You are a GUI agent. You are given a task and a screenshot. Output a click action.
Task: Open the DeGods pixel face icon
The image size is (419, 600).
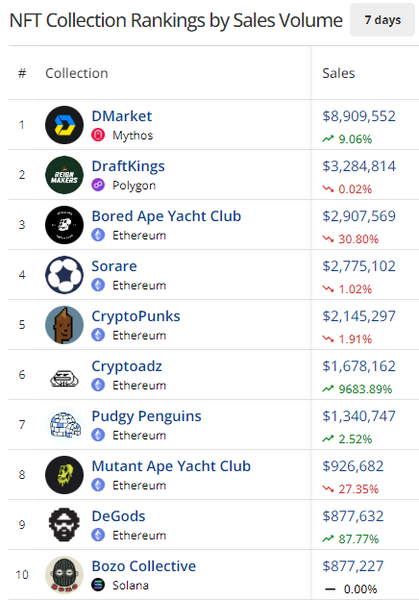click(64, 525)
